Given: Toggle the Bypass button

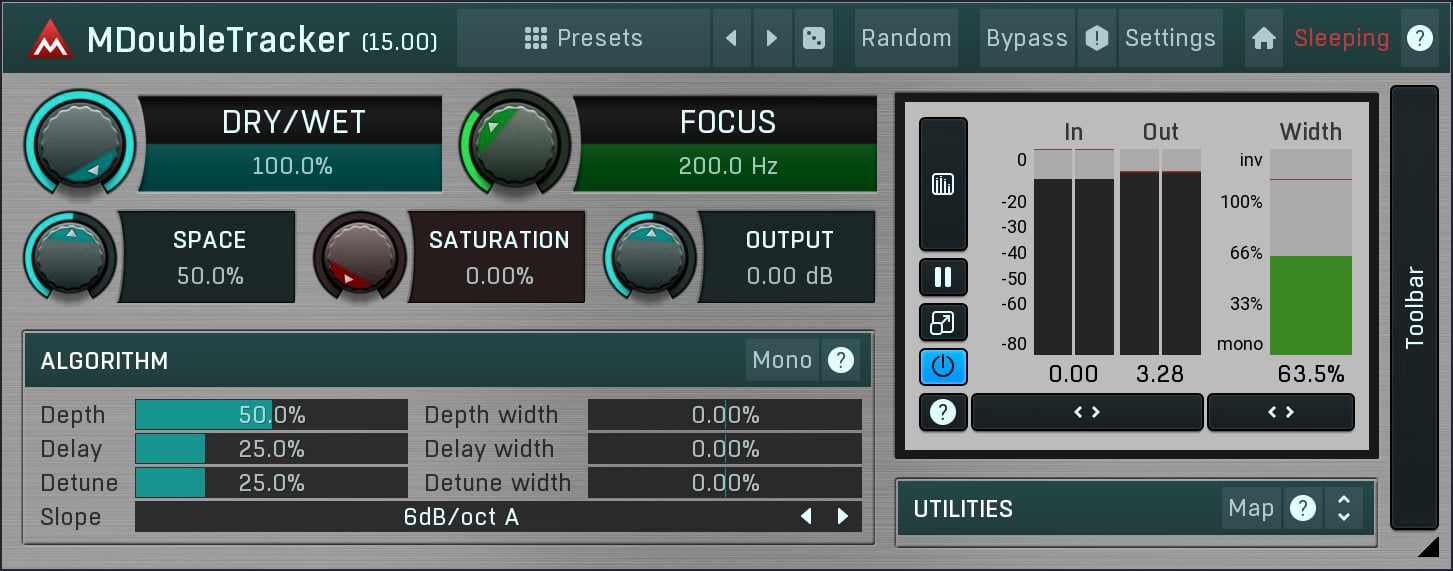Looking at the screenshot, I should 1026,39.
